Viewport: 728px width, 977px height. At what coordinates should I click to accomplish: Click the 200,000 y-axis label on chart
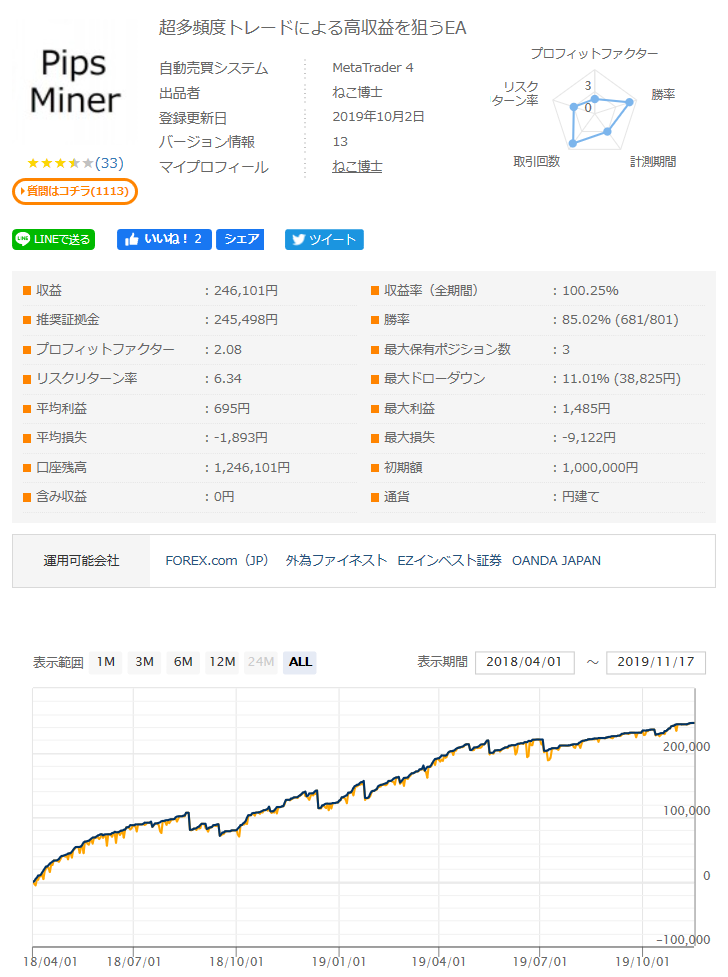click(x=686, y=746)
